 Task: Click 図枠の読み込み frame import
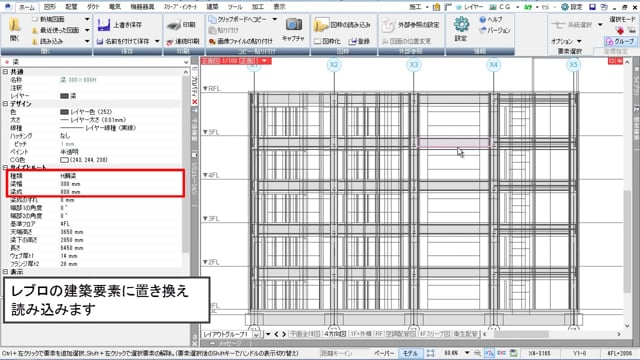pyautogui.click(x=343, y=25)
